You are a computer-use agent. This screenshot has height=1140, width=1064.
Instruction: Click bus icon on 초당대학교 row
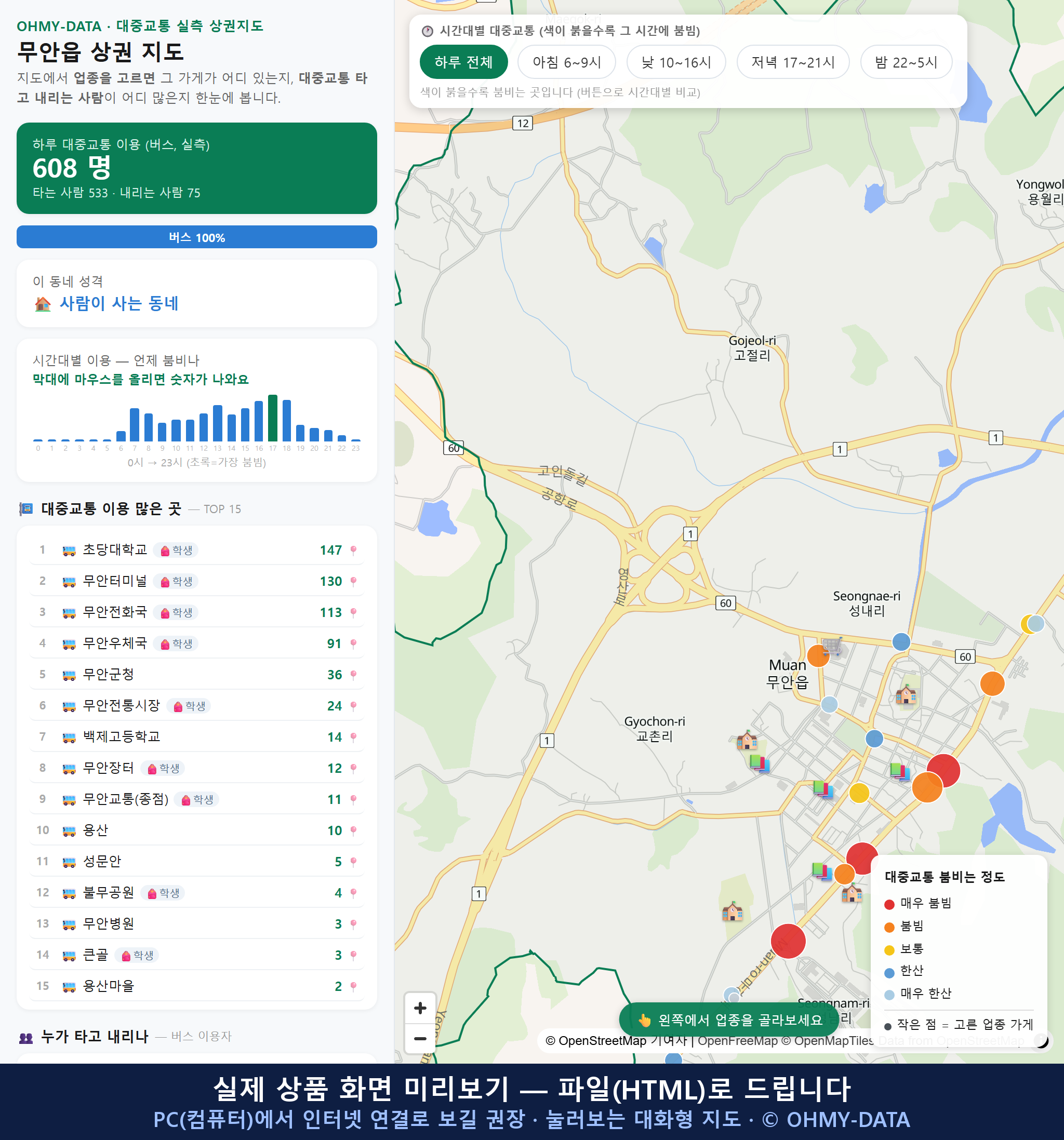point(69,551)
